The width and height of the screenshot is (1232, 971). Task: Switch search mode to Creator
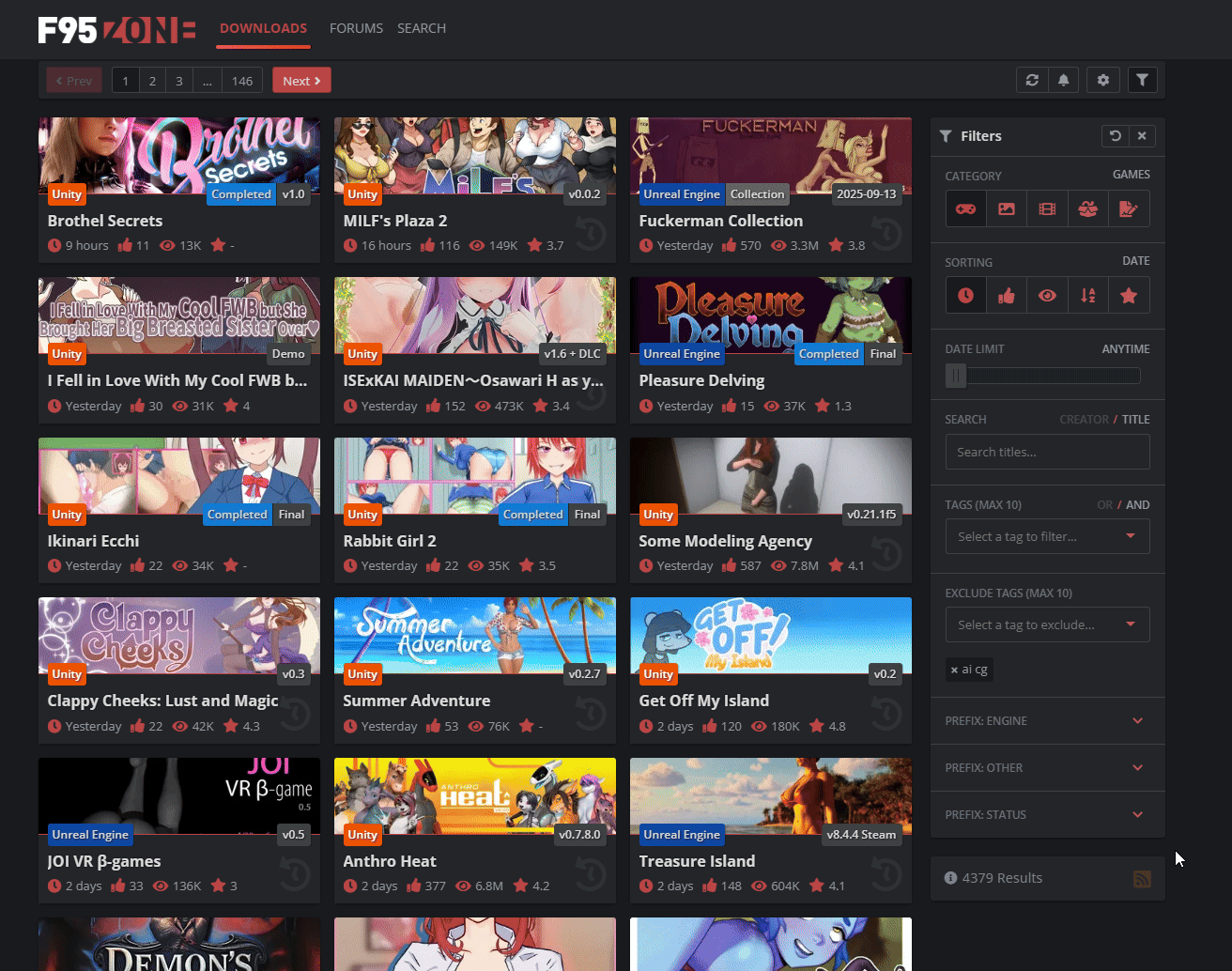pyautogui.click(x=1084, y=420)
